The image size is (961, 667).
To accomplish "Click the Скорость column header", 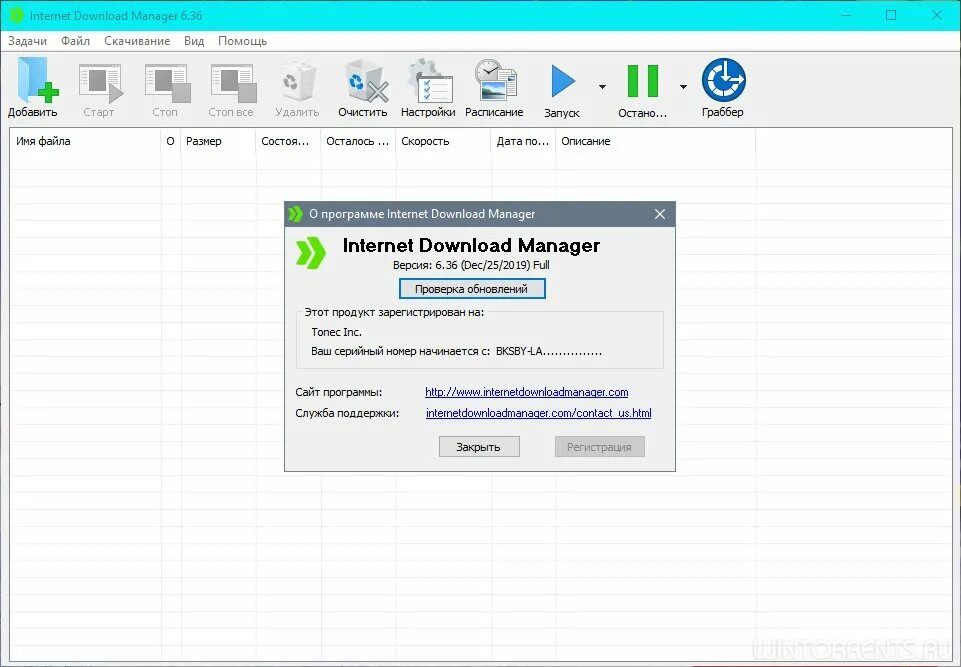I will coord(443,141).
